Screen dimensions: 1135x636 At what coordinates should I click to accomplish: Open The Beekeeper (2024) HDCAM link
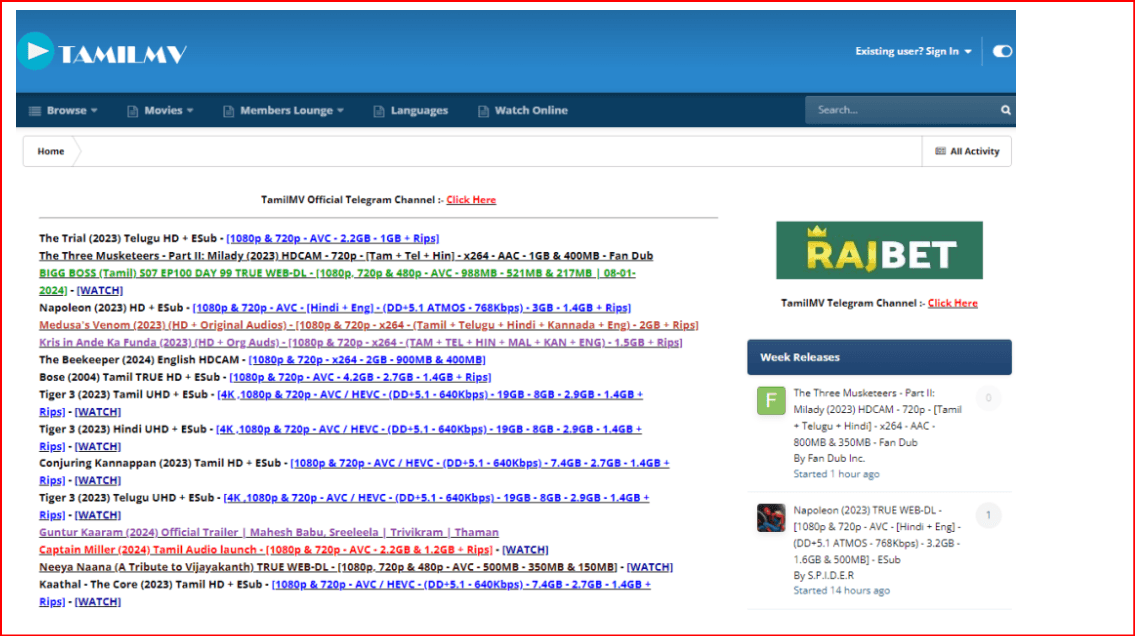pos(367,360)
